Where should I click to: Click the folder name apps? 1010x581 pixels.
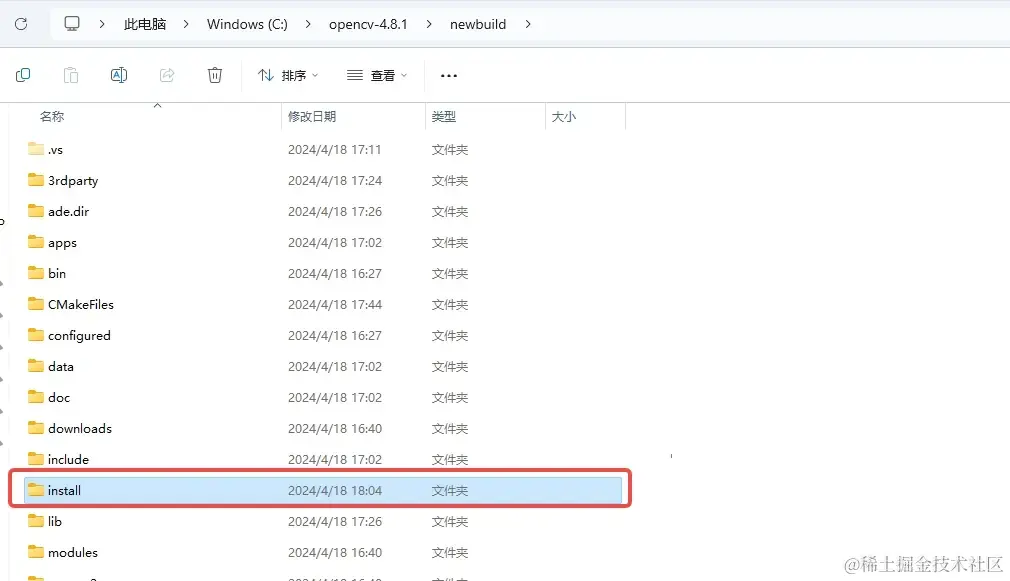coord(62,243)
